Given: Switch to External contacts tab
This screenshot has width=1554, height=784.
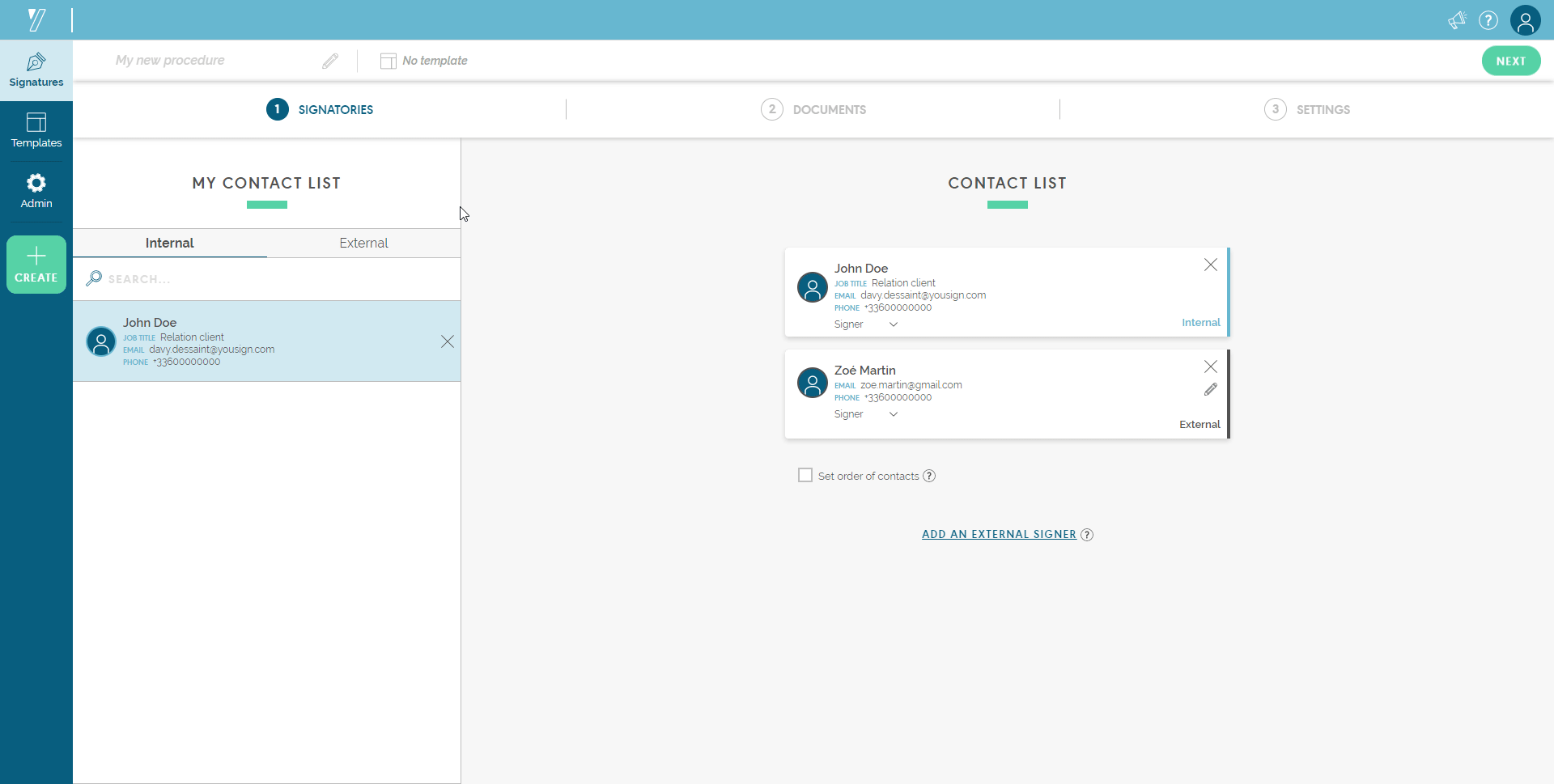Looking at the screenshot, I should click(364, 243).
